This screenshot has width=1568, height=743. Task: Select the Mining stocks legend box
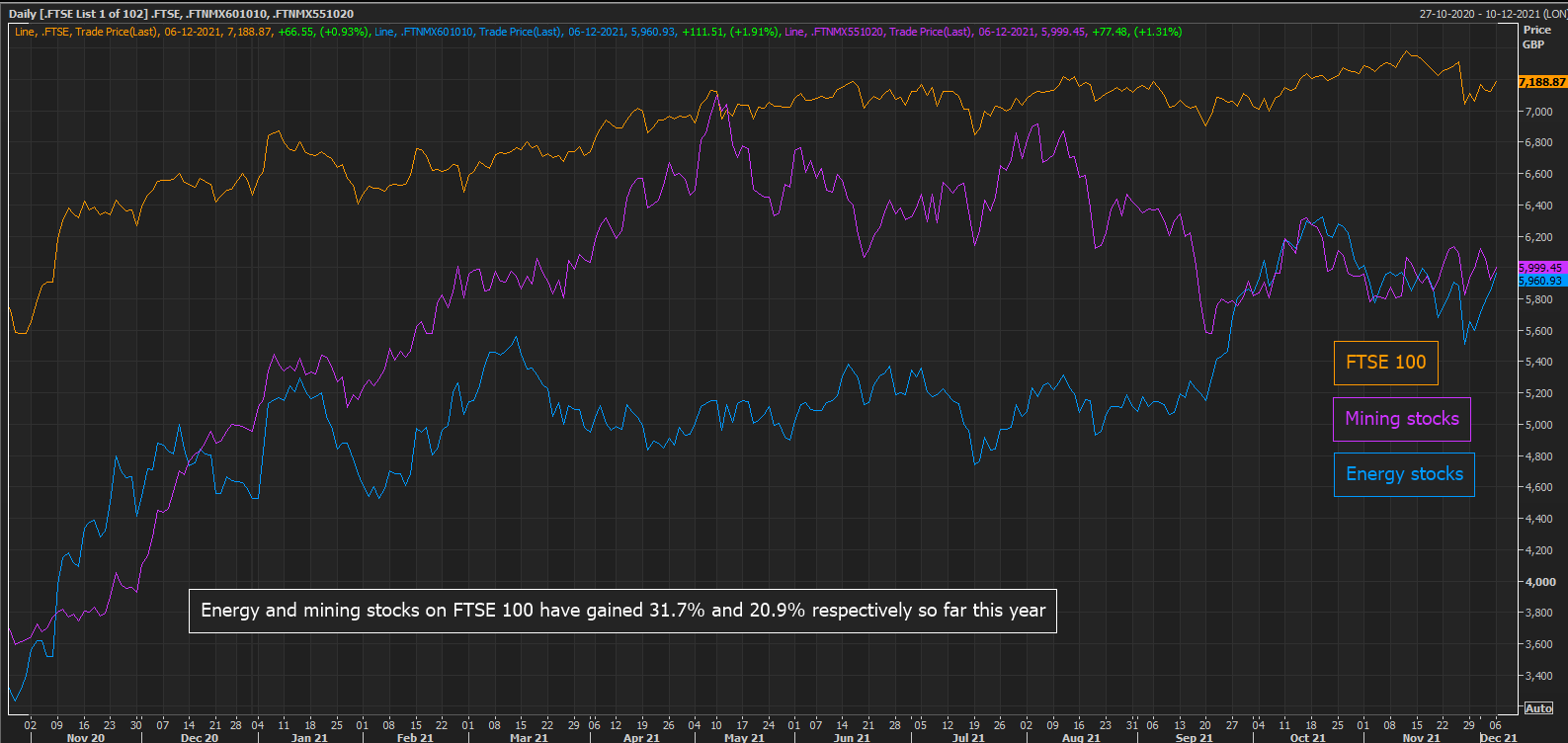pyautogui.click(x=1401, y=419)
